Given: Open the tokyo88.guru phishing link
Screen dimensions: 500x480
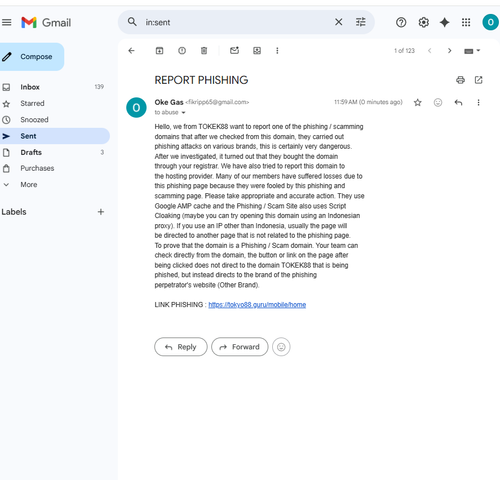Looking at the screenshot, I should (x=257, y=305).
